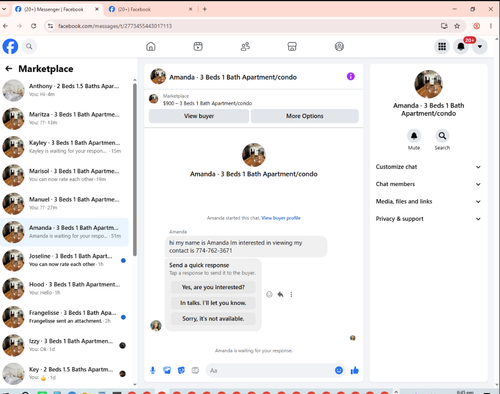Click the address bar URL
500x394 pixels.
[x=115, y=26]
